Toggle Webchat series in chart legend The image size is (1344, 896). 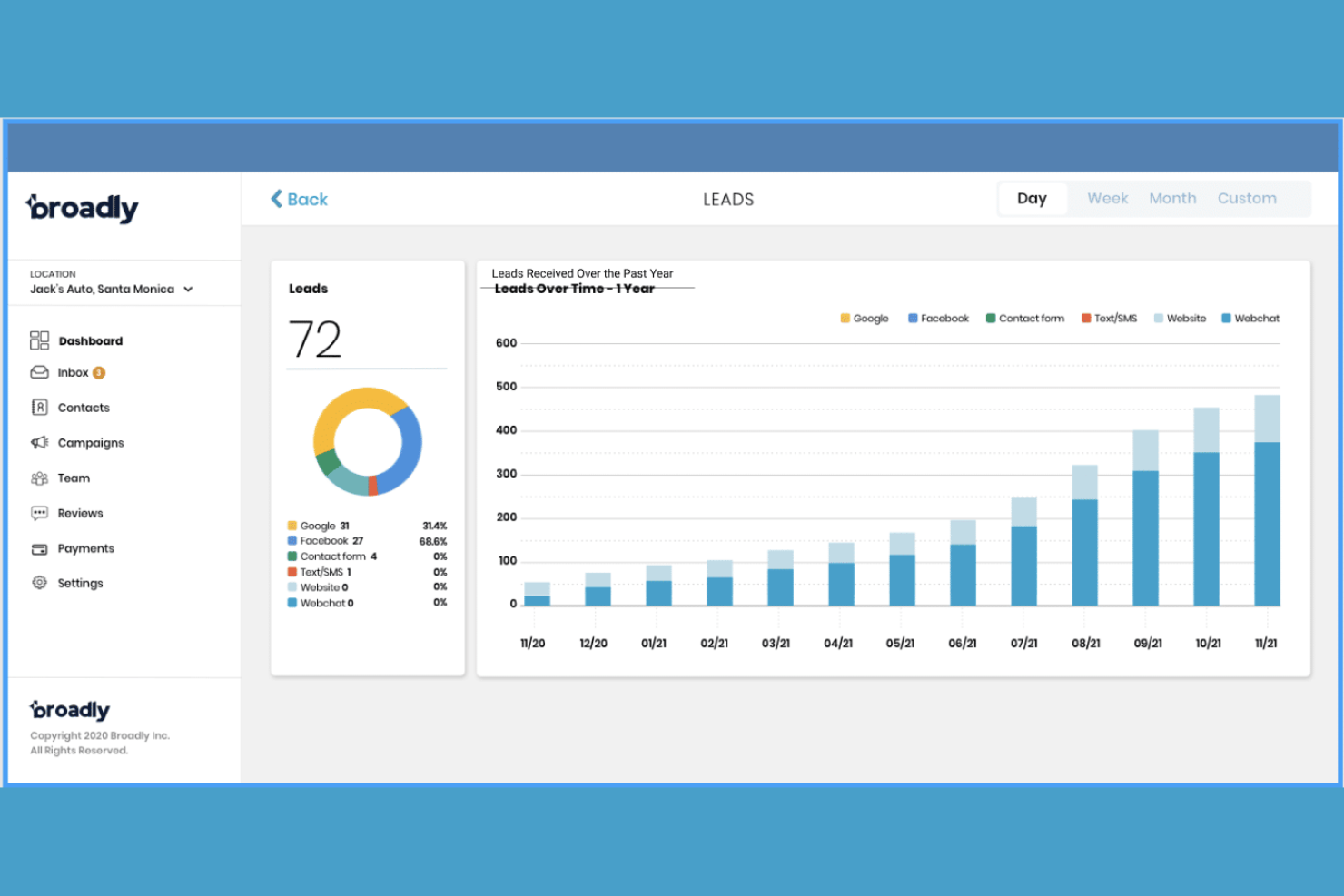click(1250, 319)
